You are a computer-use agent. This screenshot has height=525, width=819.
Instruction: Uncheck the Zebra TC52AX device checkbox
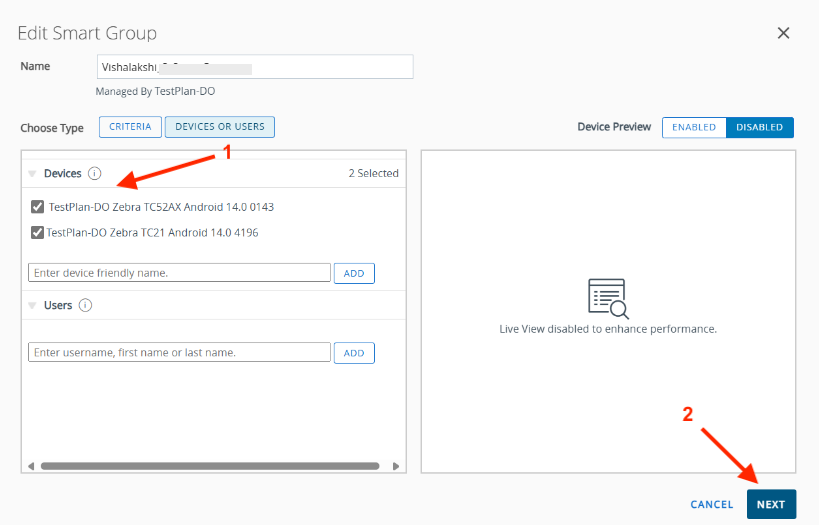(38, 207)
